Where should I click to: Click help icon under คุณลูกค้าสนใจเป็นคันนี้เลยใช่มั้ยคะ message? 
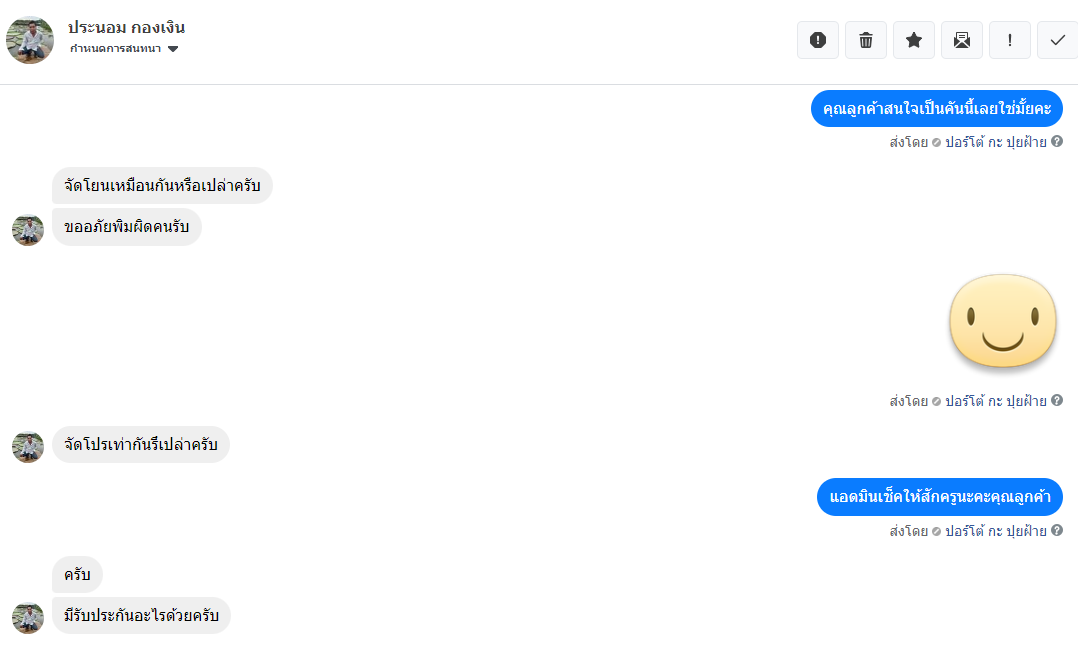tap(1057, 142)
